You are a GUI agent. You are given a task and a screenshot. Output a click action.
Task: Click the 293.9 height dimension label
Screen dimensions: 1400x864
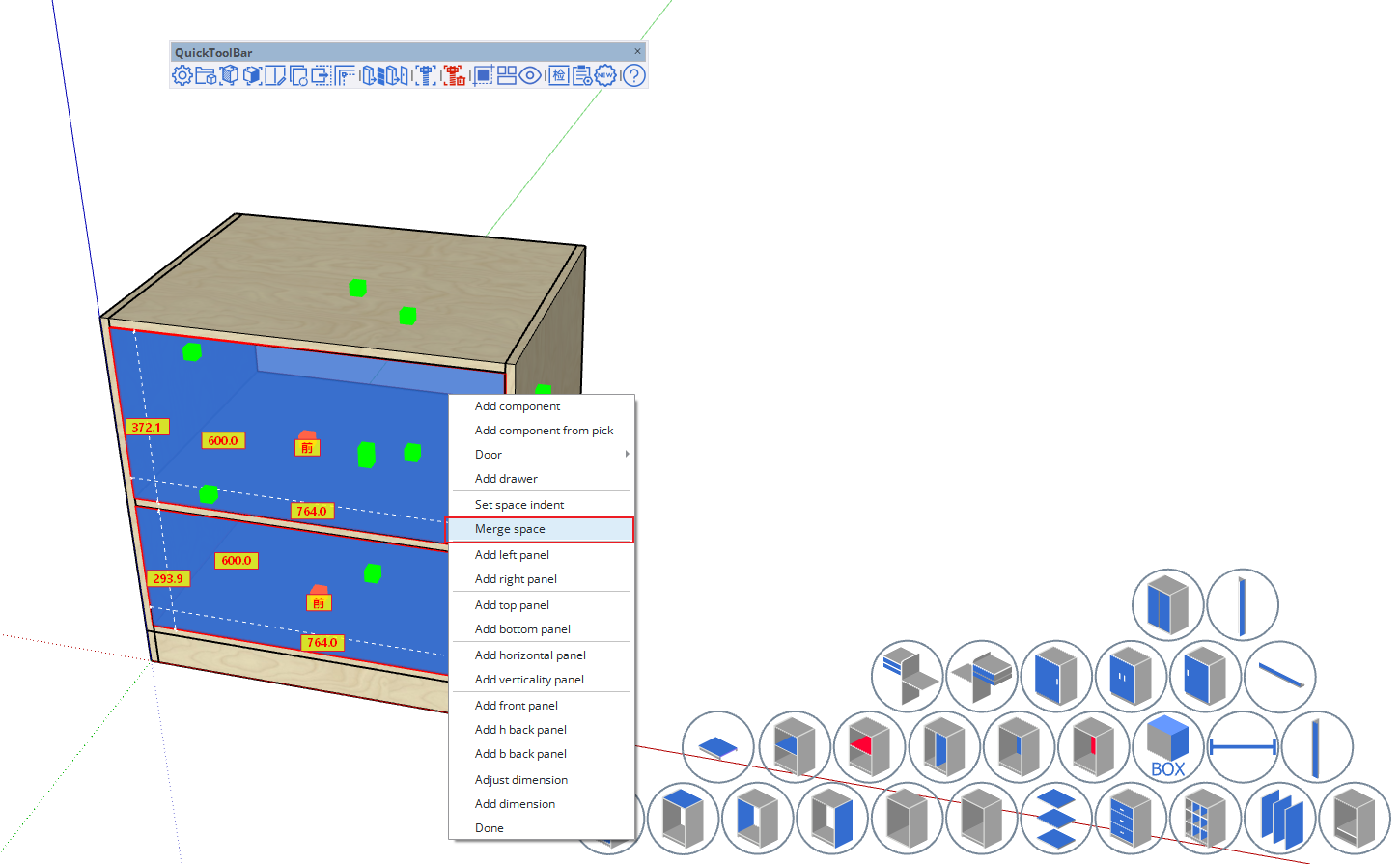[168, 579]
